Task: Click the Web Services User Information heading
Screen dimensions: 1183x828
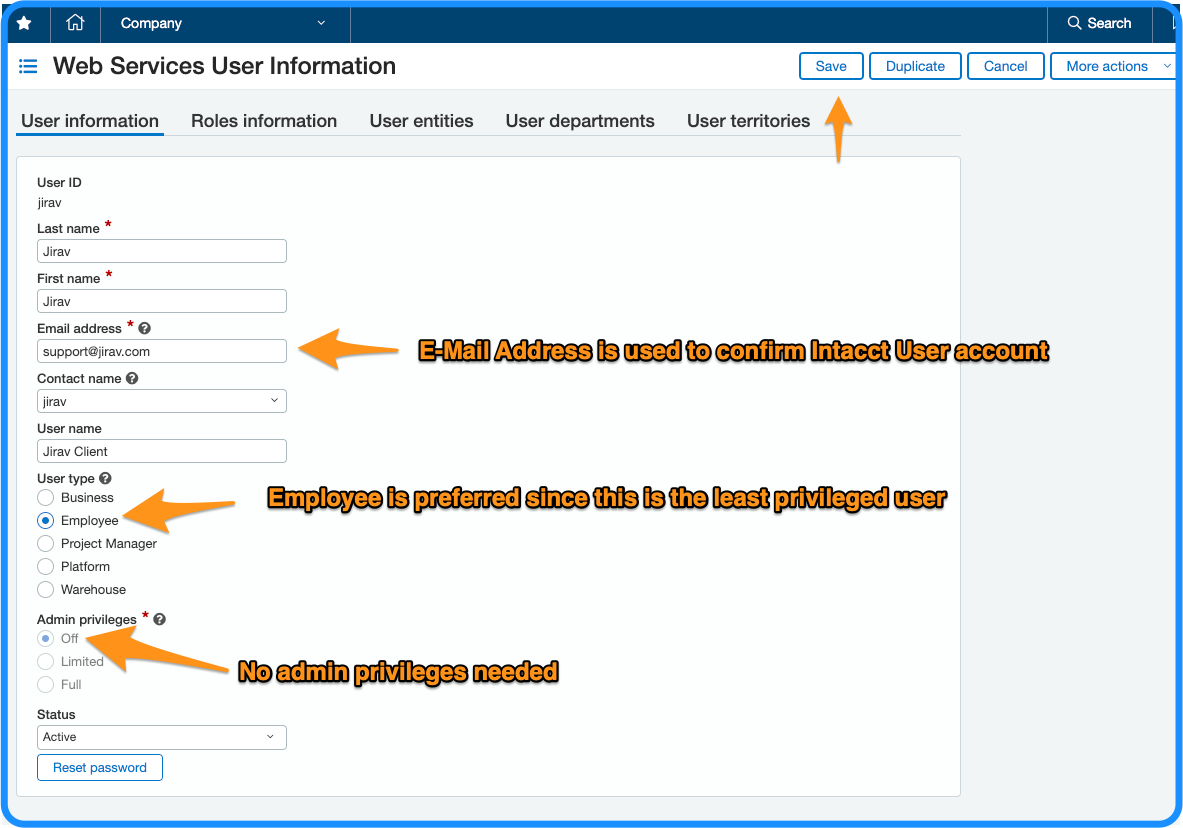Action: click(x=224, y=66)
